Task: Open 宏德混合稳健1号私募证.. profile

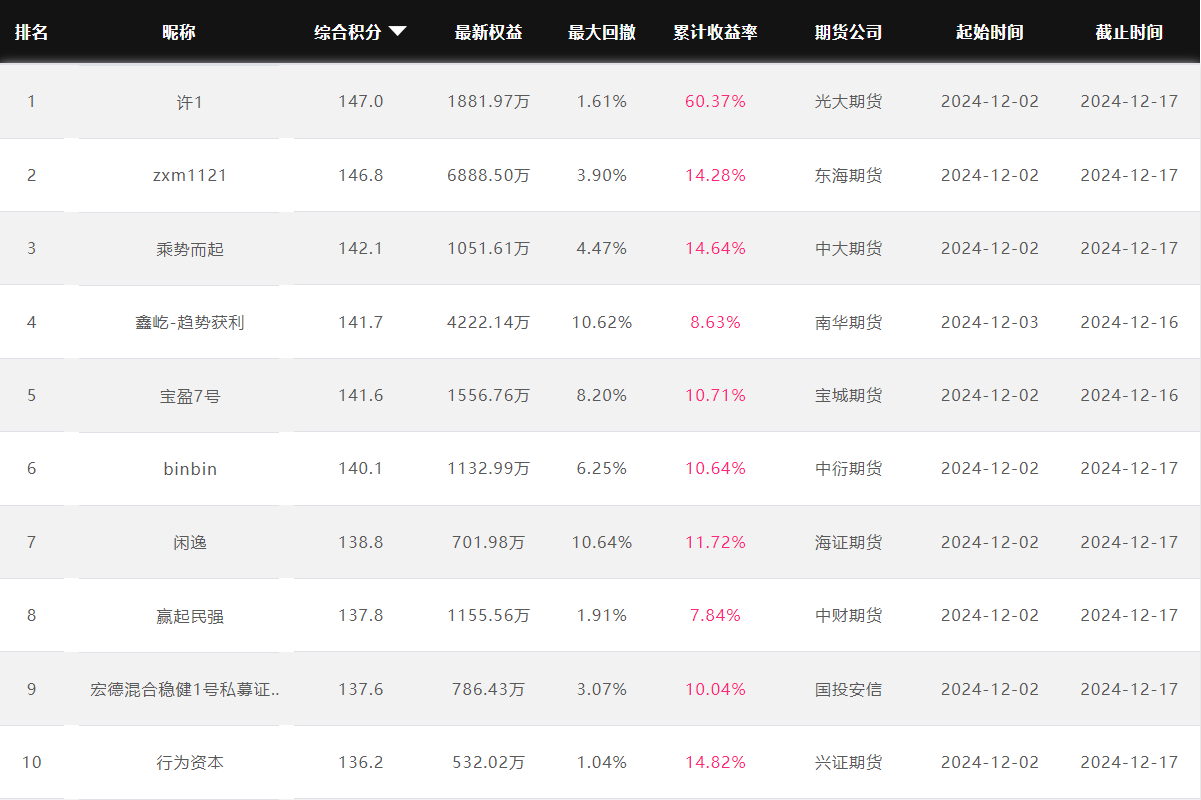Action: pos(185,690)
